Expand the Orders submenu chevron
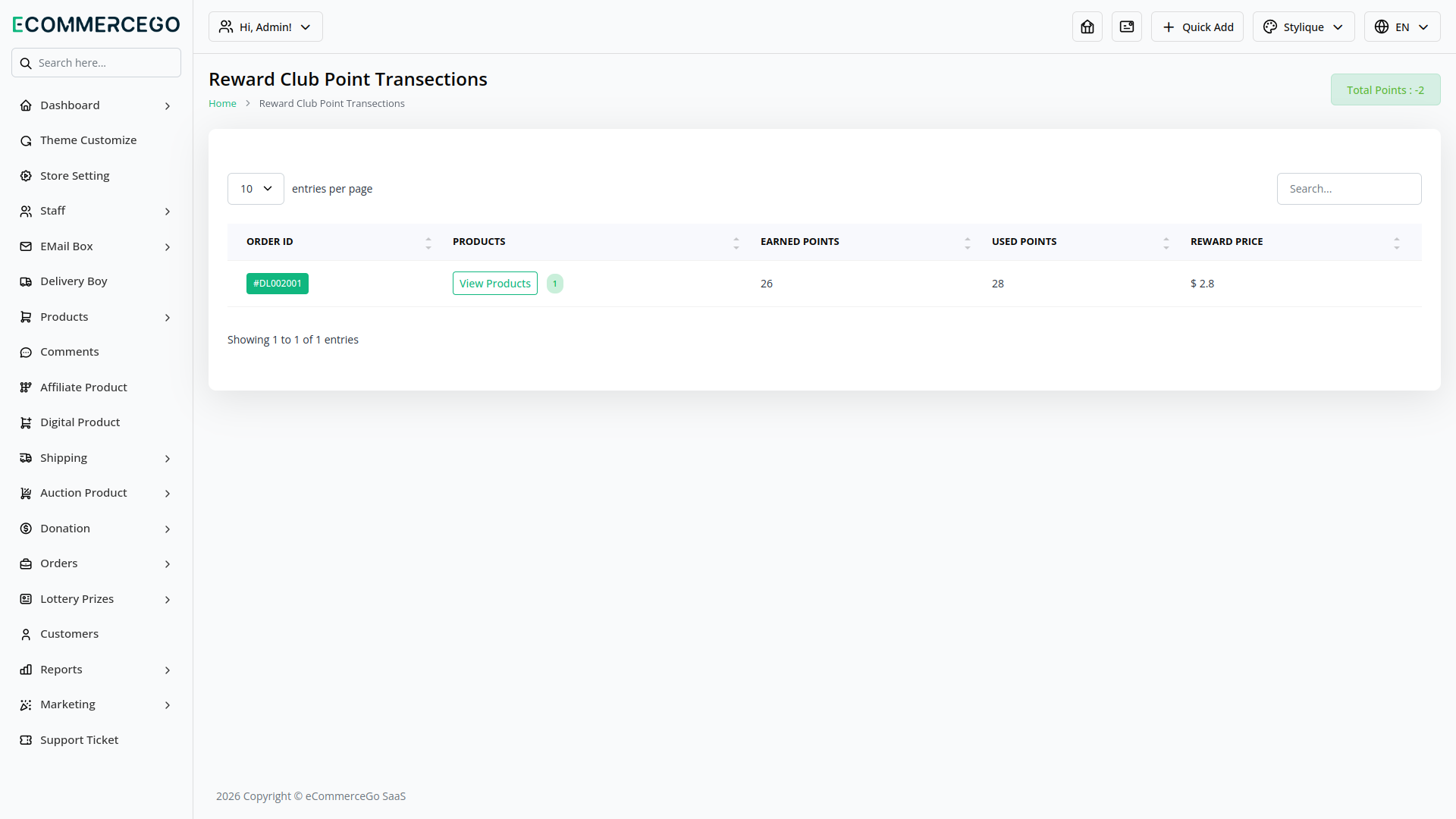The image size is (1456, 819). tap(168, 564)
